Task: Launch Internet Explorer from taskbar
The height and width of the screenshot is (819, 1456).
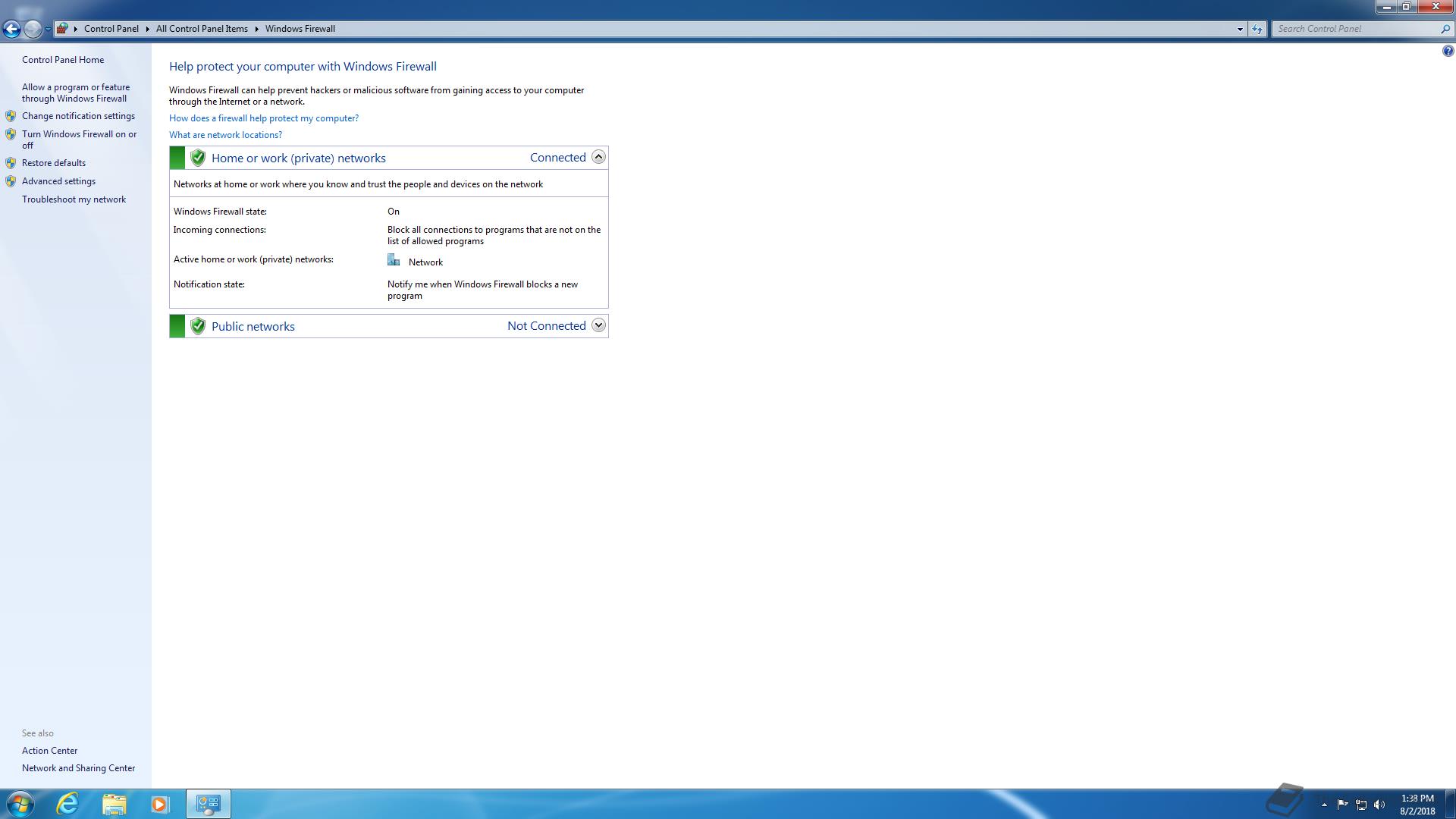Action: pos(68,804)
